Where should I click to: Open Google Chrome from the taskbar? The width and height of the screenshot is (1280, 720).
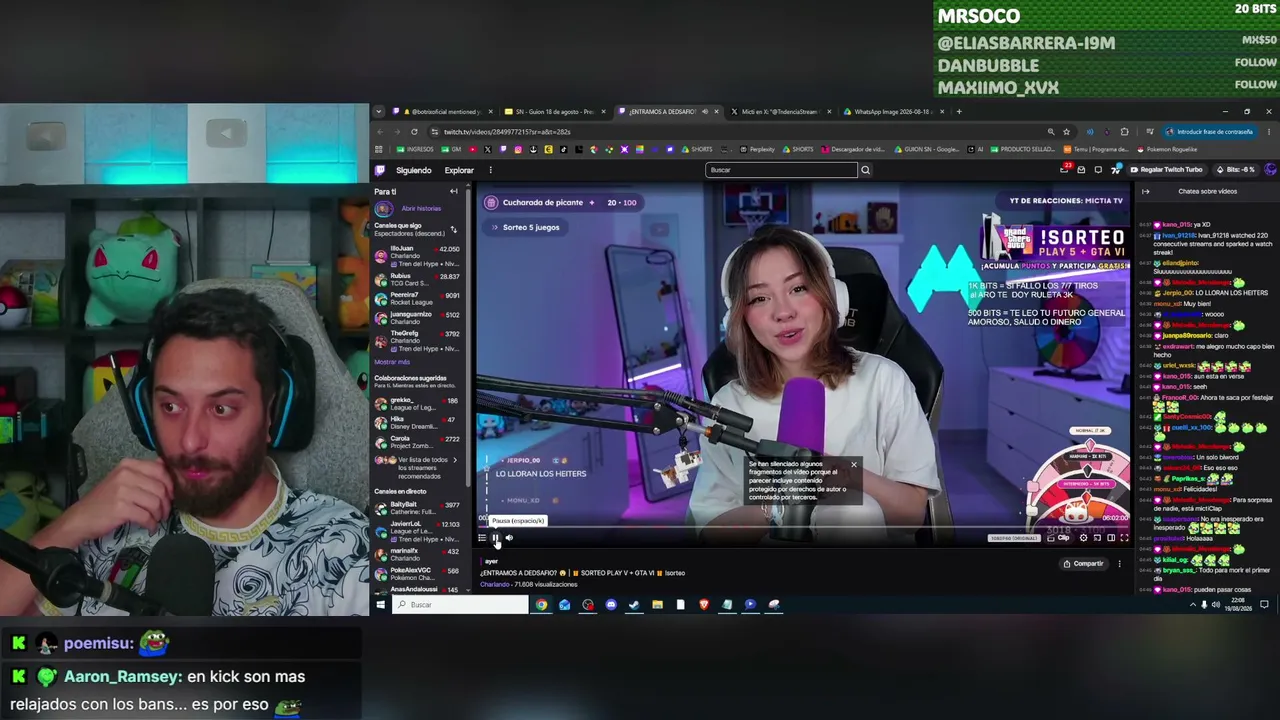[541, 605]
